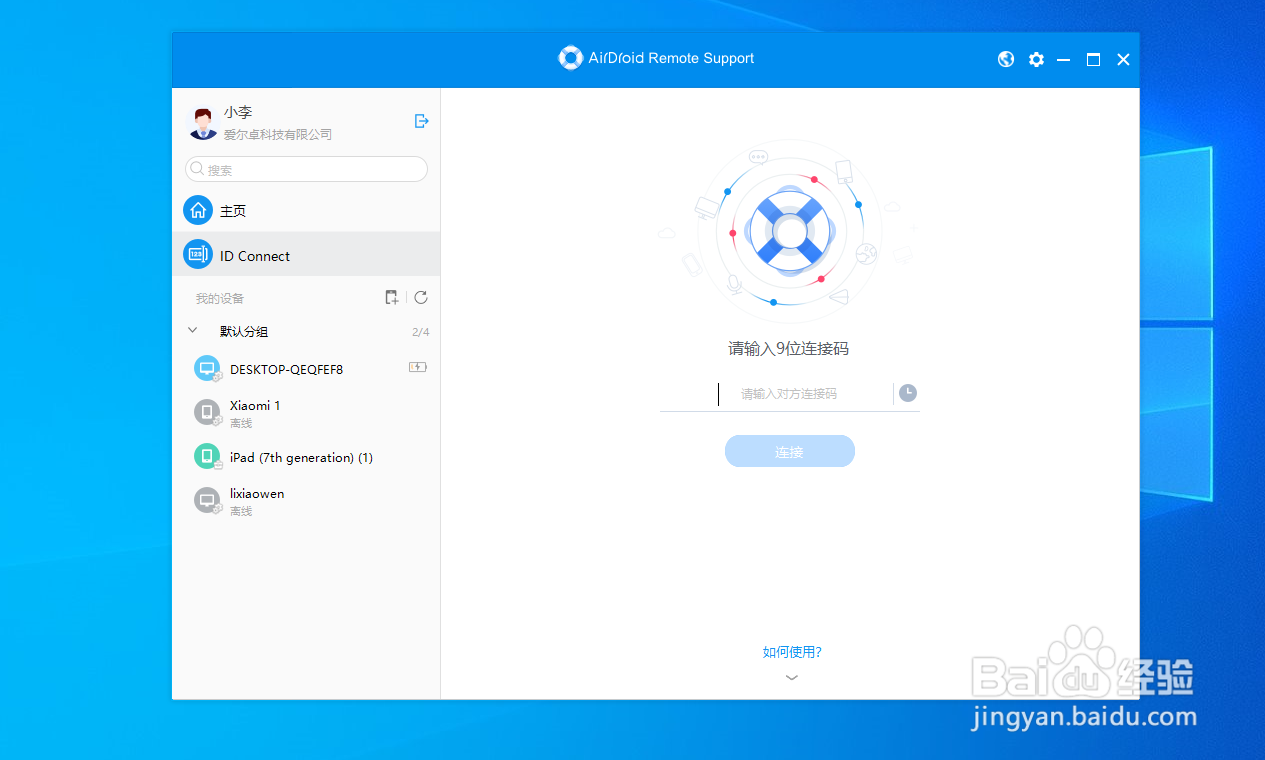Collapse the 默认分组 group
The height and width of the screenshot is (760, 1265).
[192, 330]
